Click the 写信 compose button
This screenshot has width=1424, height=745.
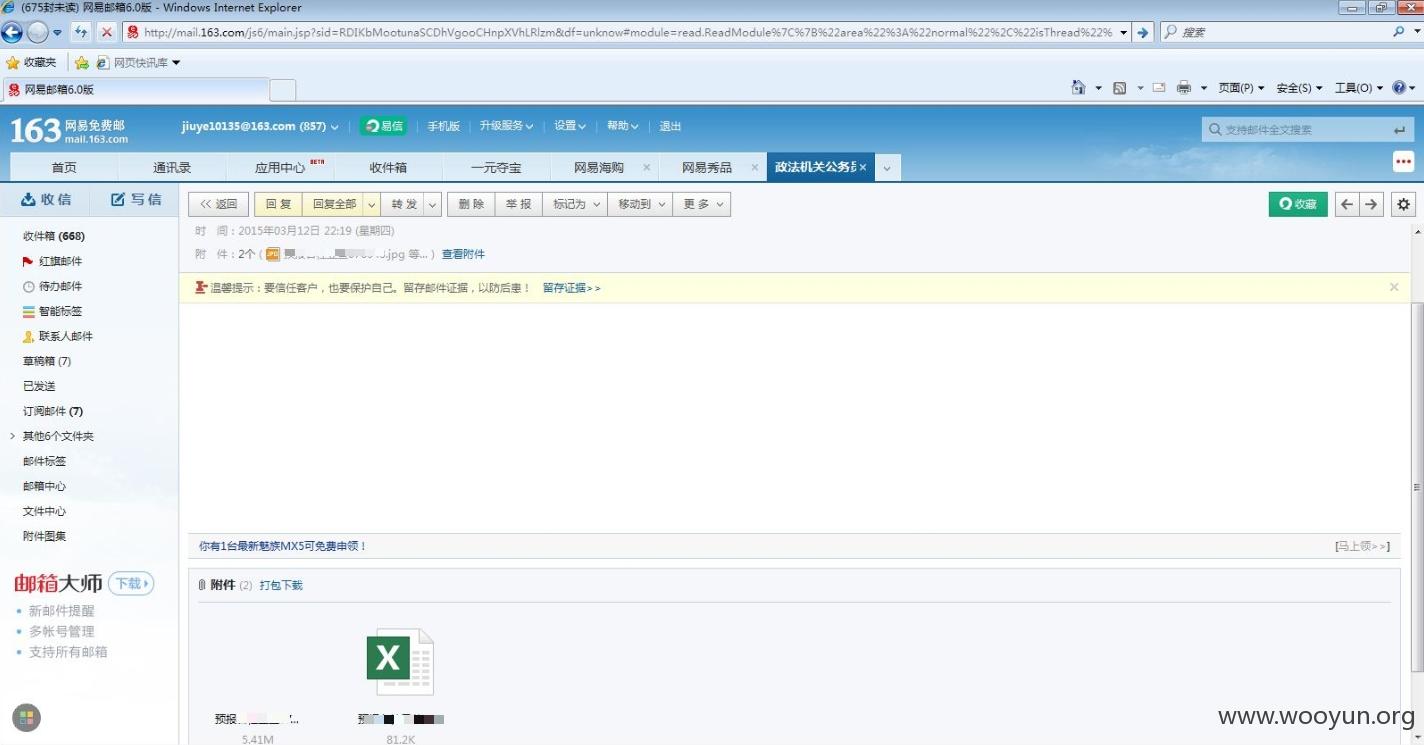tap(135, 199)
